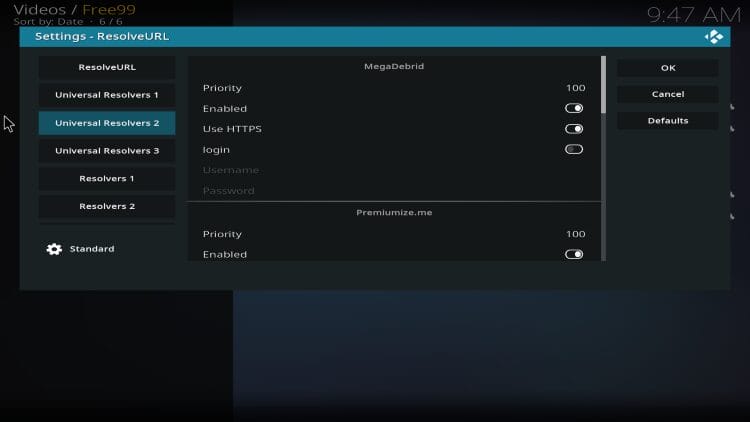
Task: Open the ResolveURL settings tab
Action: 107,67
